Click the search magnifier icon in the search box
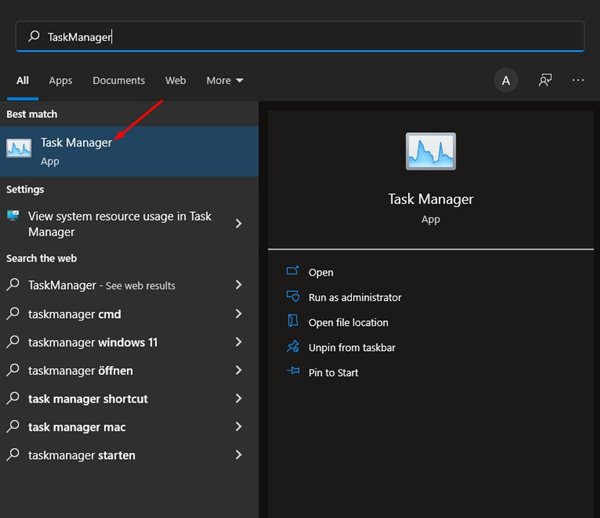This screenshot has height=518, width=600. (34, 36)
